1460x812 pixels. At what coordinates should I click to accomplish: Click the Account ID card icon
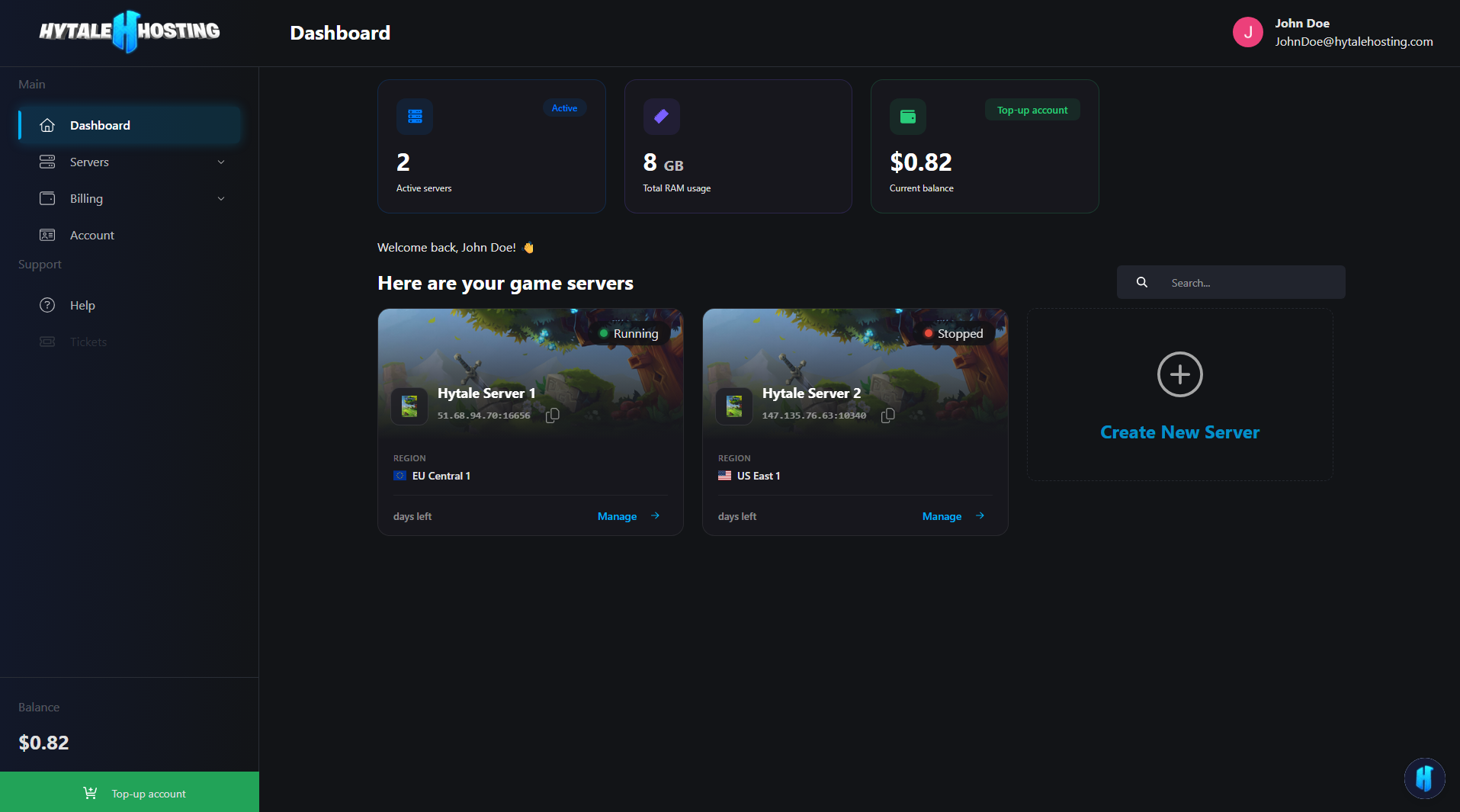(x=47, y=235)
